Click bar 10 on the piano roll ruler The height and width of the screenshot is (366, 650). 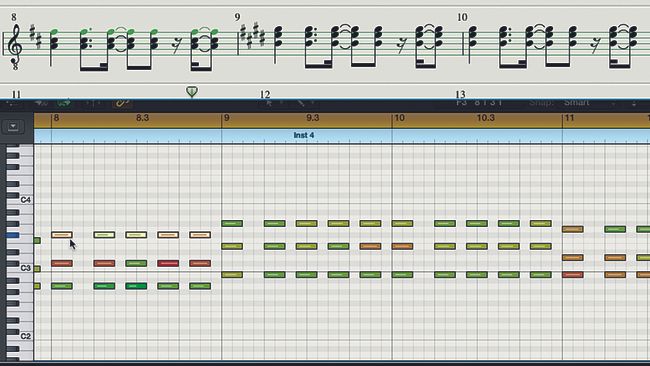[x=399, y=118]
